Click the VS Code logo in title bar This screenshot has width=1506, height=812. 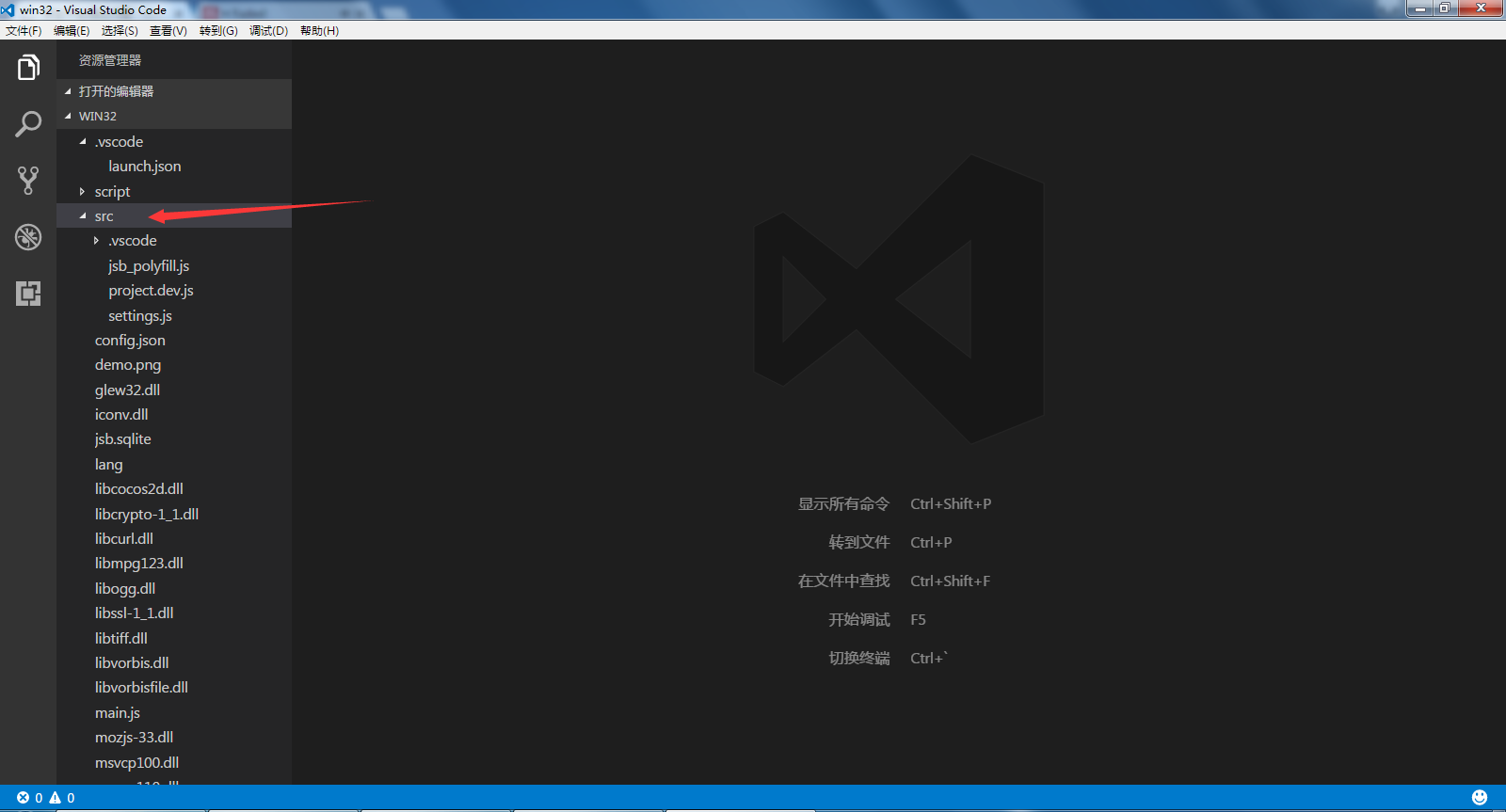click(x=8, y=9)
